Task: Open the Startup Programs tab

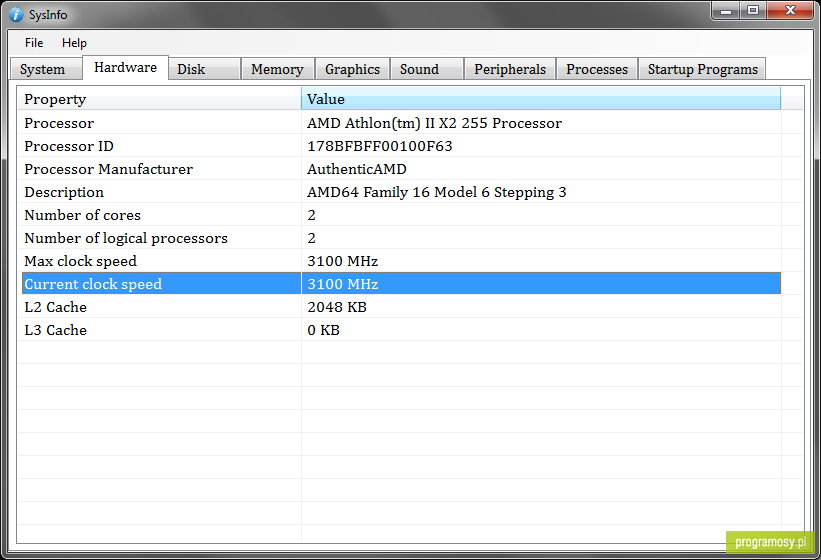Action: [703, 69]
